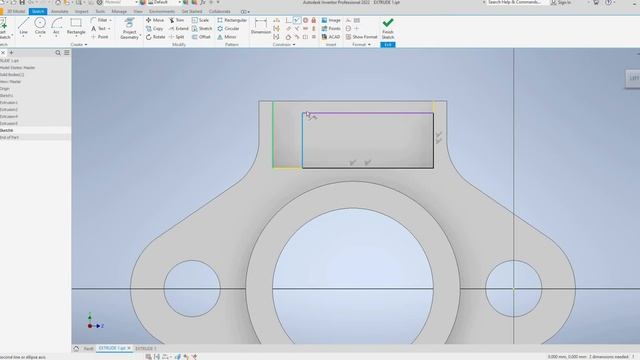Screen dimensions: 640x360
Task: Open the Fillet dropdown arrow
Action: tap(111, 20)
